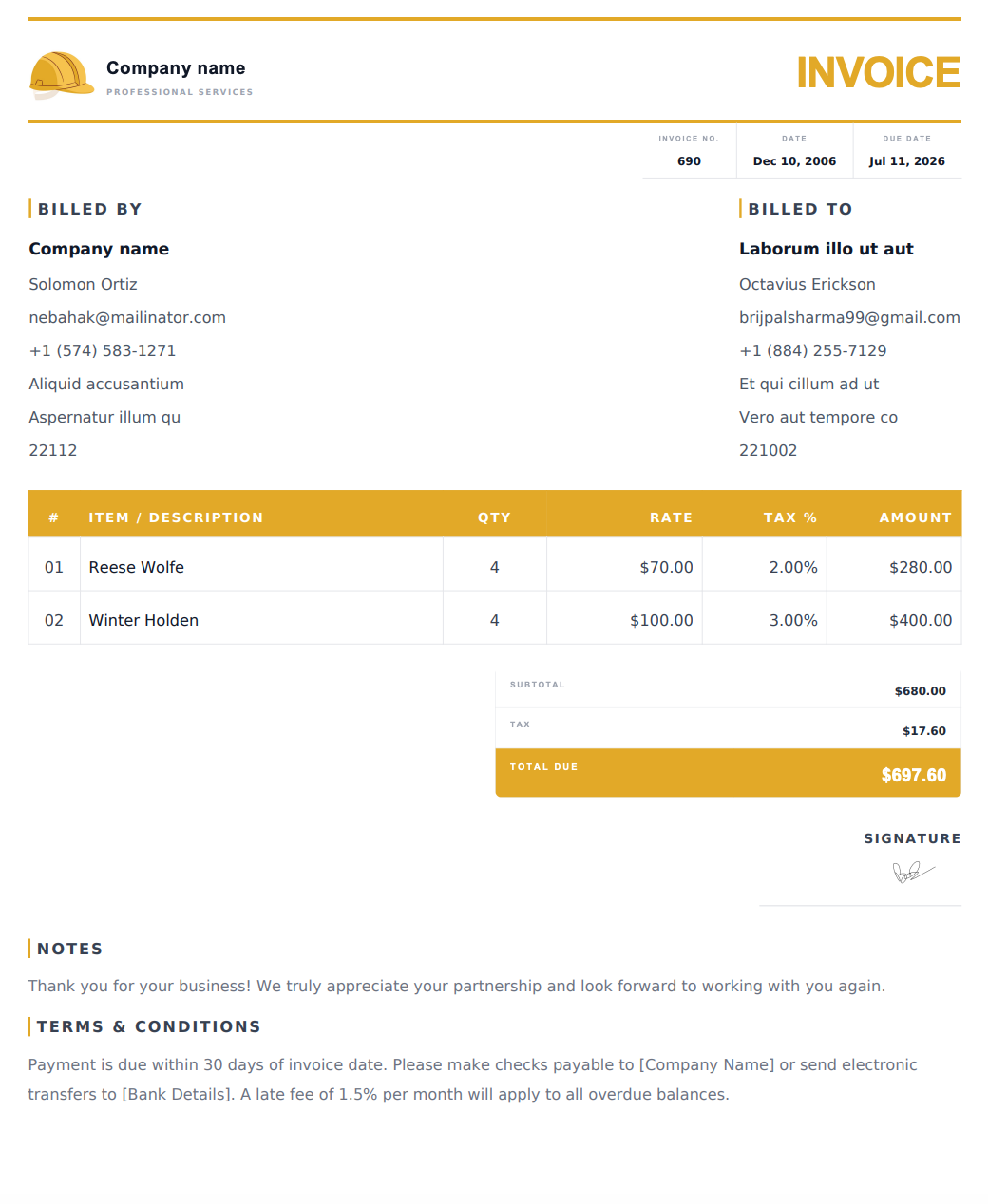The height and width of the screenshot is (1204, 988).
Task: Click the signature scribble image
Action: pos(914,872)
